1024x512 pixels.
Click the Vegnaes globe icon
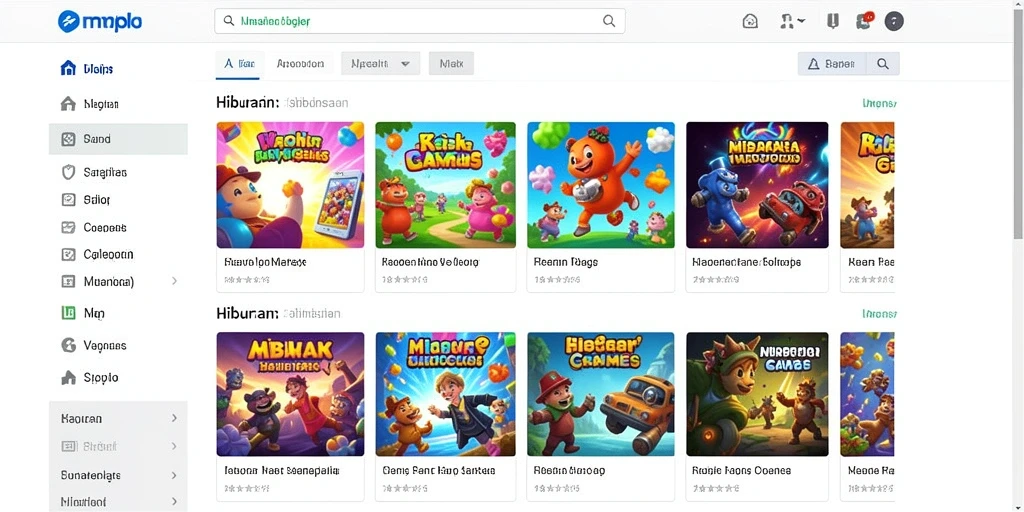coord(68,345)
